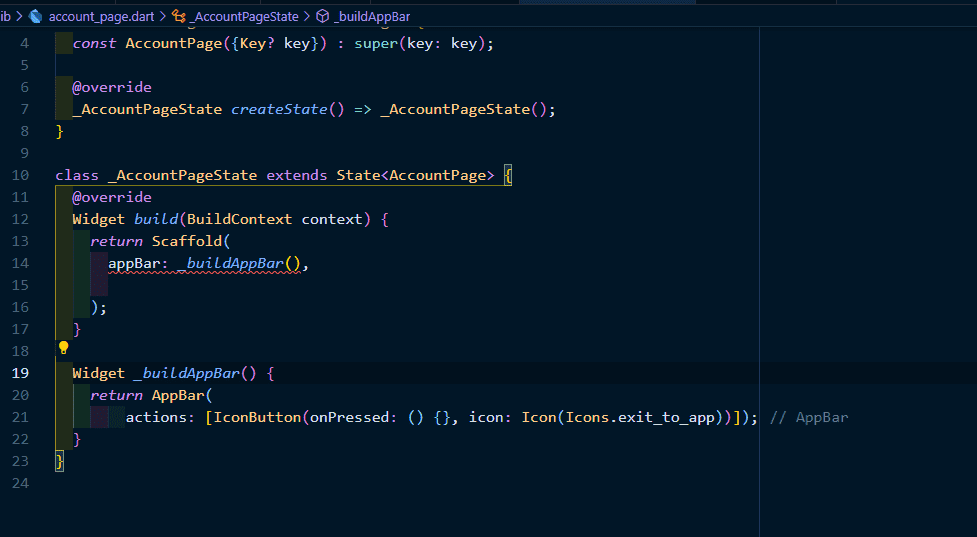Click 'super' keyword on line 4
This screenshot has width=977, height=537.
coord(376,44)
